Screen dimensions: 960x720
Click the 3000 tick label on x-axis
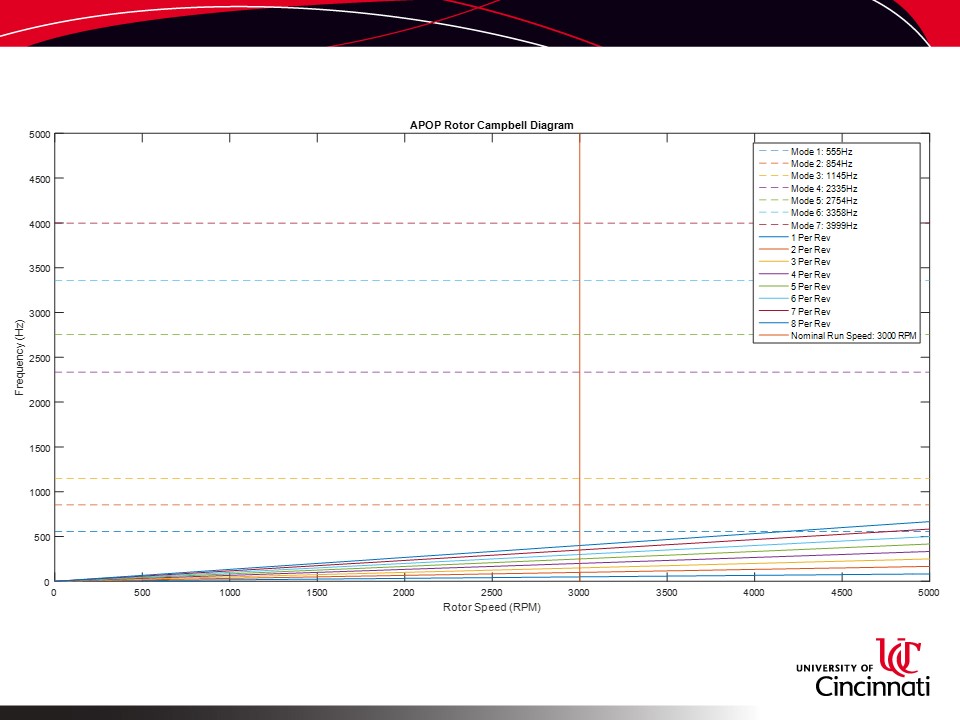pyautogui.click(x=579, y=593)
